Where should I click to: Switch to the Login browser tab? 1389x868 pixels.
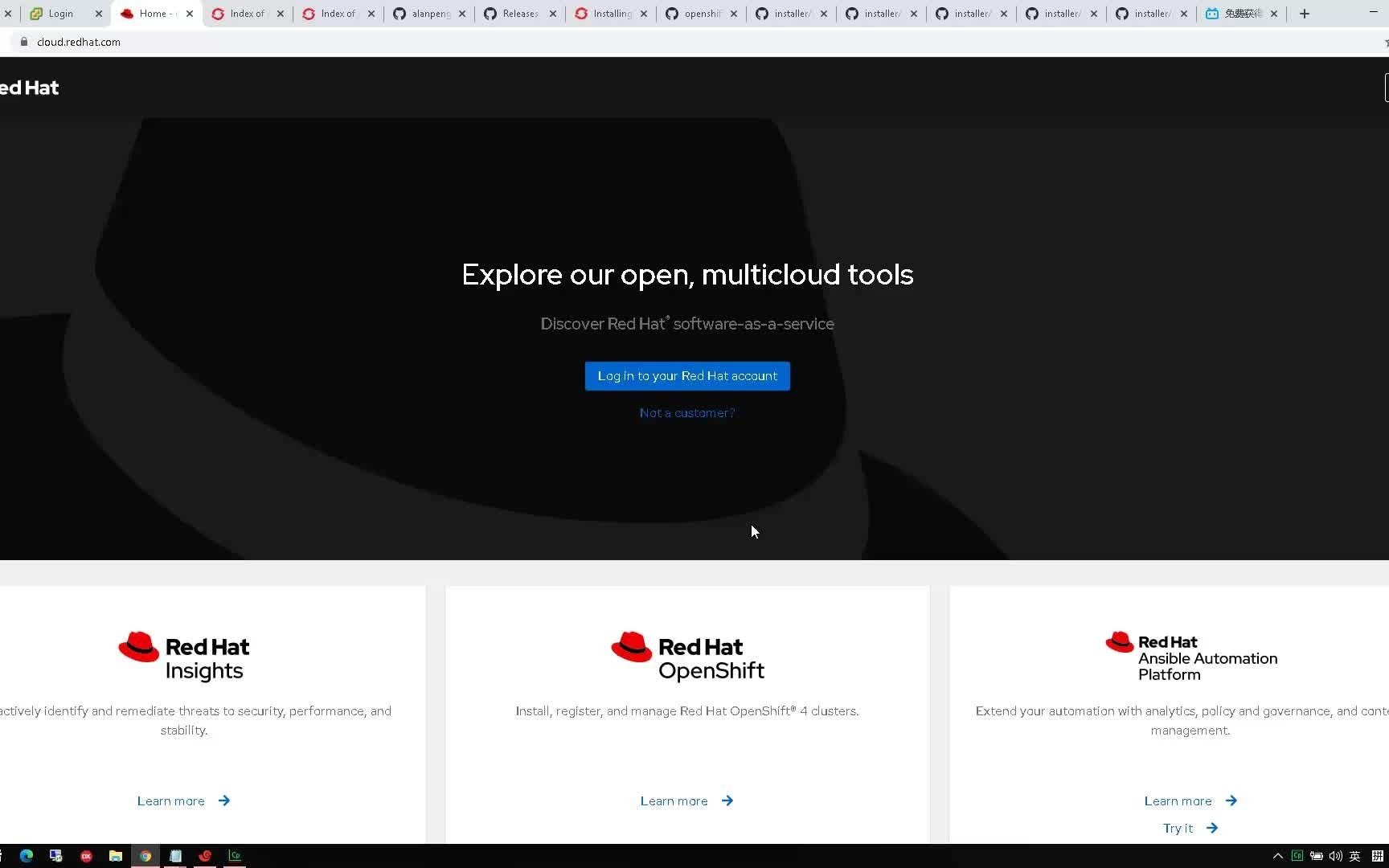point(66,14)
